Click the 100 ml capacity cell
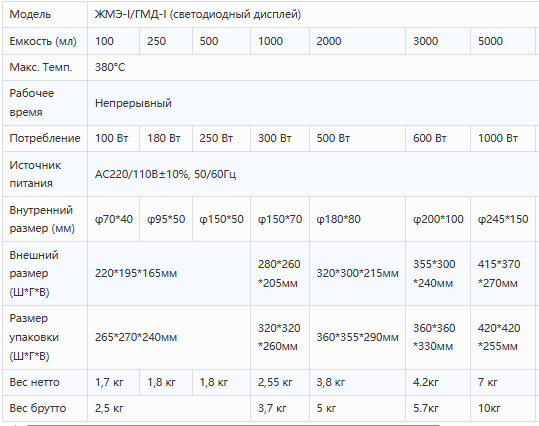Image resolution: width=539 pixels, height=426 pixels. [113, 41]
